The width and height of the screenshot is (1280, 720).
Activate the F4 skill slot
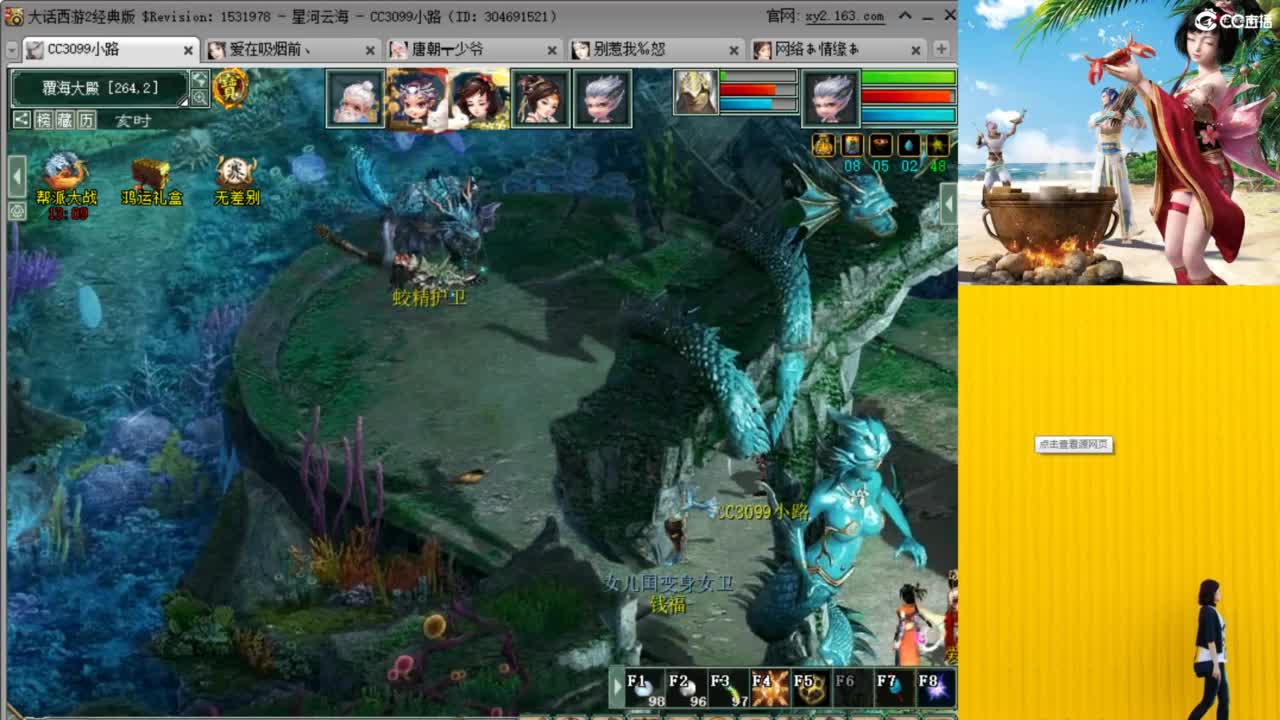pos(770,689)
